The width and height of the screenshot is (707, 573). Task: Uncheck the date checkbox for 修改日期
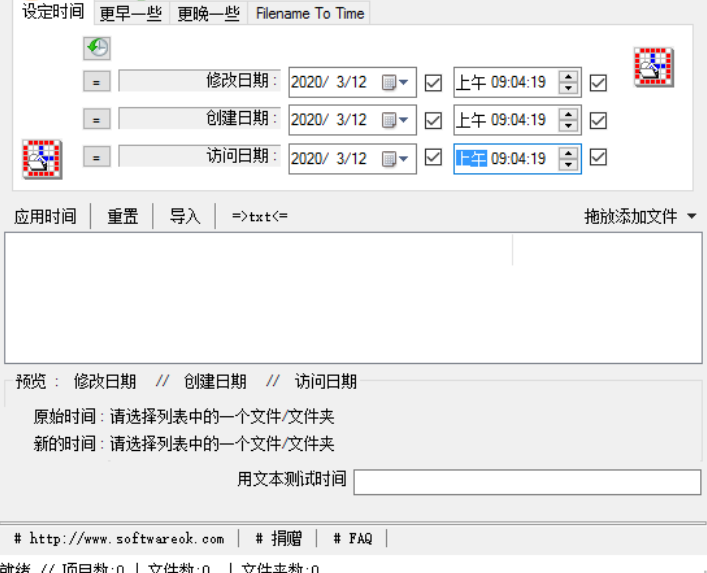(433, 83)
